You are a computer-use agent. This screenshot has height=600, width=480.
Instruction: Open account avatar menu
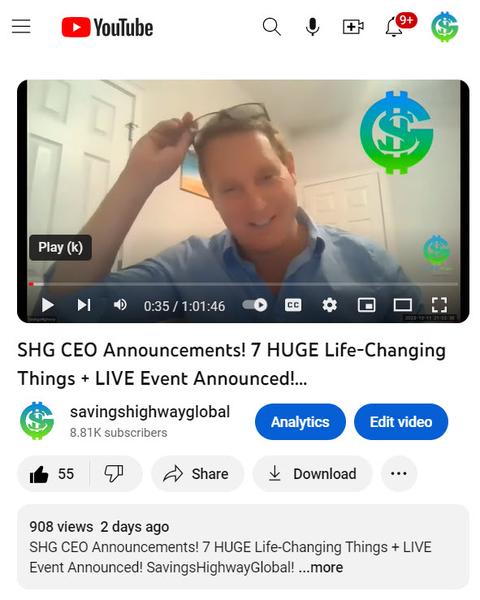coord(444,27)
